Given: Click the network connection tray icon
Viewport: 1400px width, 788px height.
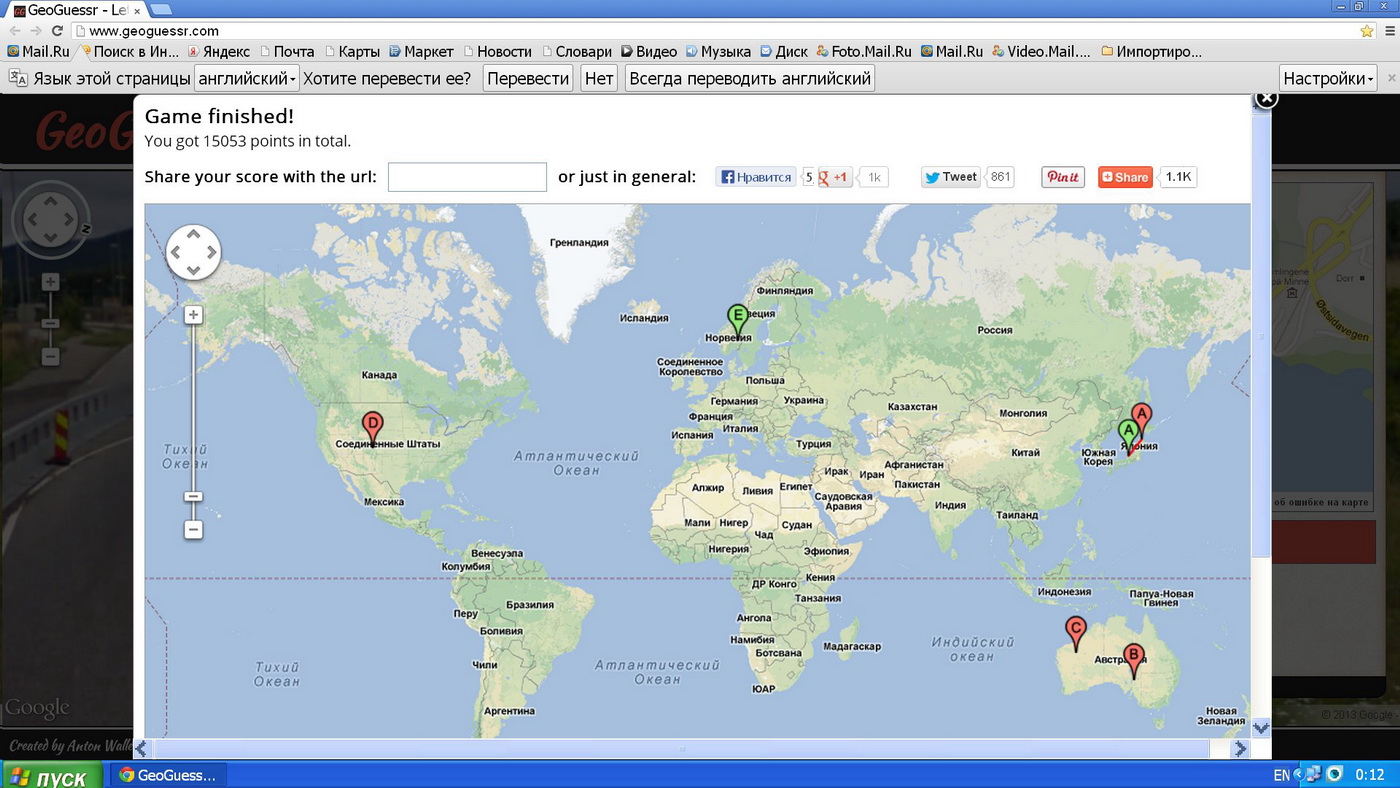Looking at the screenshot, I should click(1313, 775).
